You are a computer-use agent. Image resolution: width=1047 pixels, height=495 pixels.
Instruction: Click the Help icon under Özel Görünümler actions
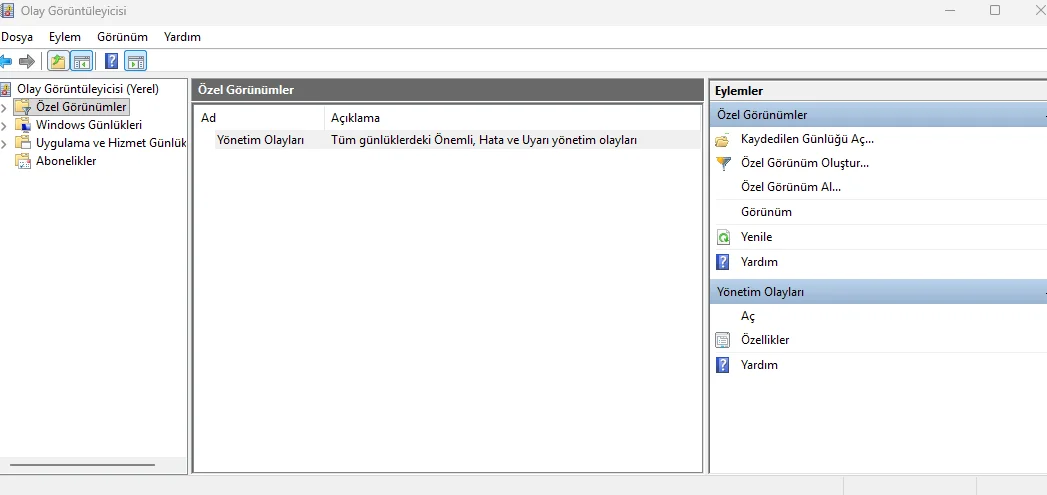722,262
